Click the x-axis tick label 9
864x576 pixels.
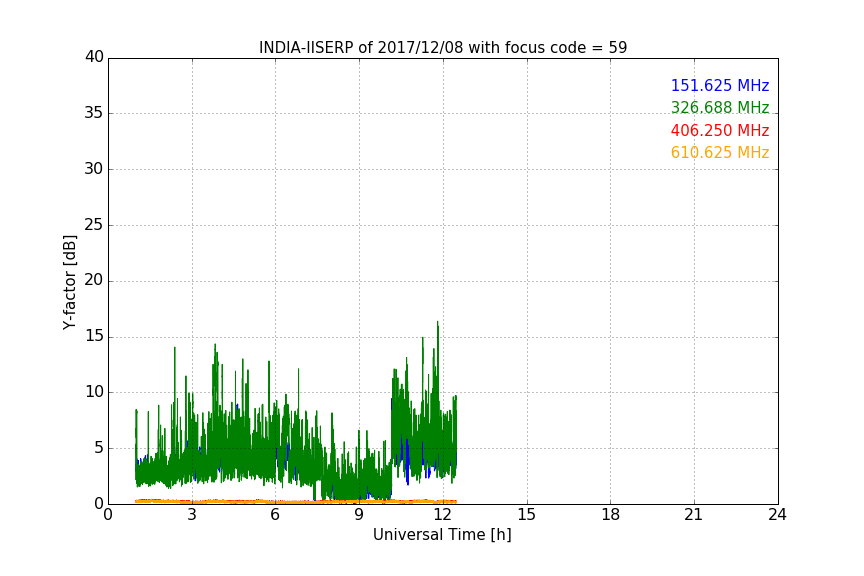[x=359, y=515]
